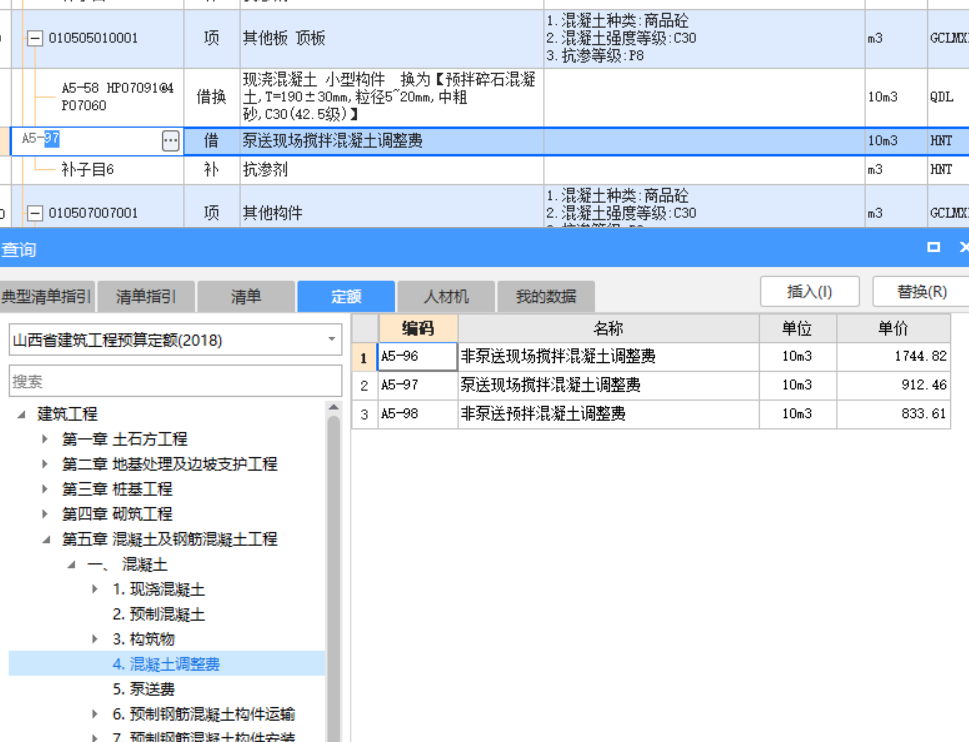Viewport: 969px width, 742px height.
Task: Click price cell 912.46
Action: pyautogui.click(x=894, y=385)
